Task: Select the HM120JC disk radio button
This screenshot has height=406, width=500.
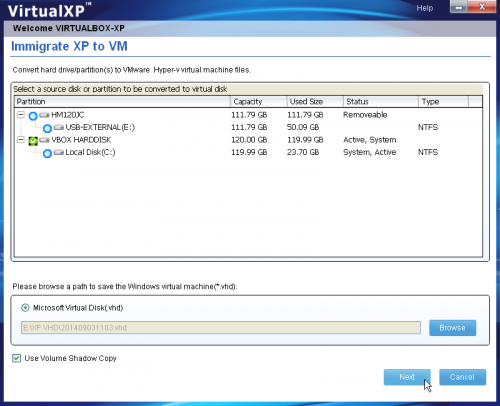Action: point(33,116)
